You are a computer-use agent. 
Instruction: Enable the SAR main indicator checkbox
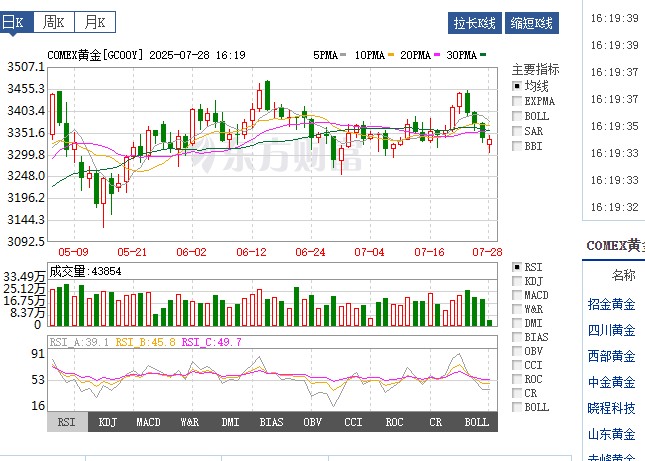[516, 131]
